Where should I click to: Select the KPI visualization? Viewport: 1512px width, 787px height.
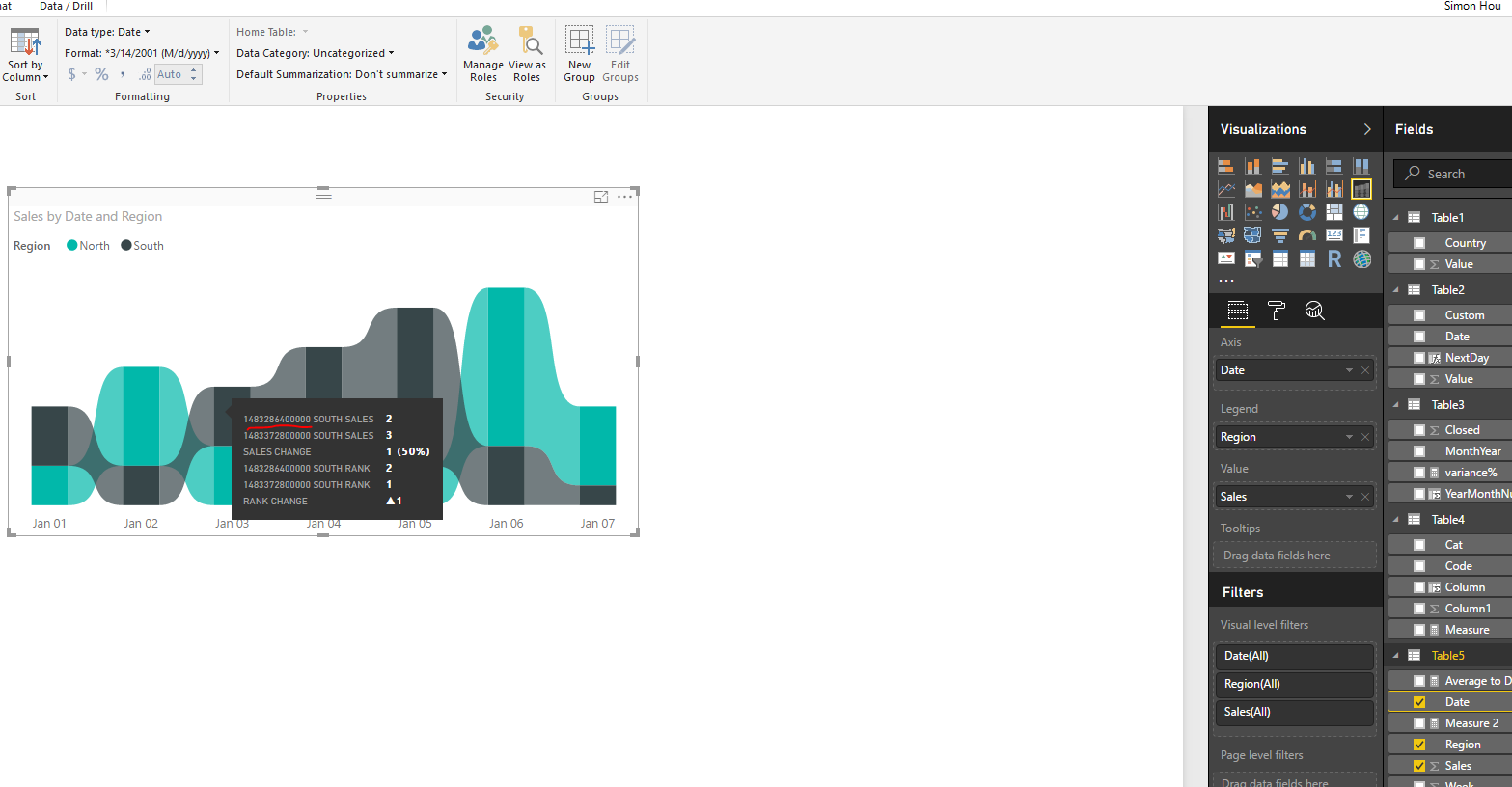[x=1226, y=258]
